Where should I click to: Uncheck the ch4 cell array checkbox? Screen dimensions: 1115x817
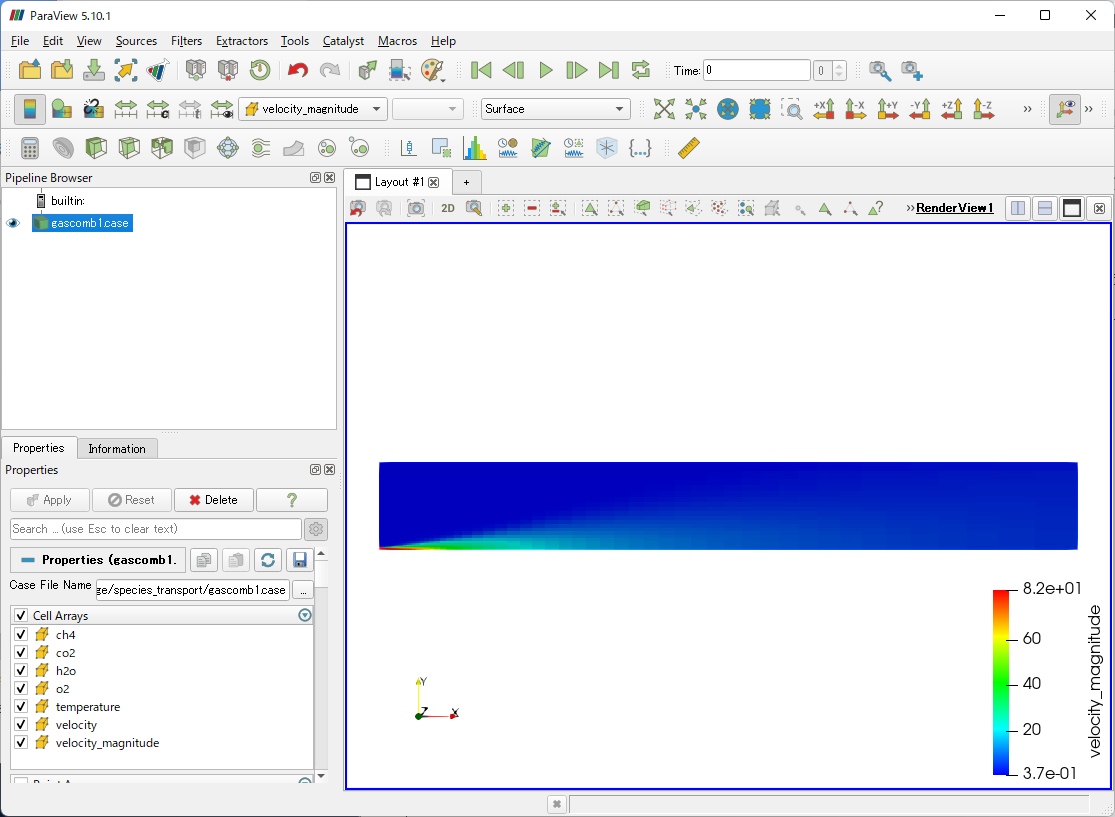(21, 635)
